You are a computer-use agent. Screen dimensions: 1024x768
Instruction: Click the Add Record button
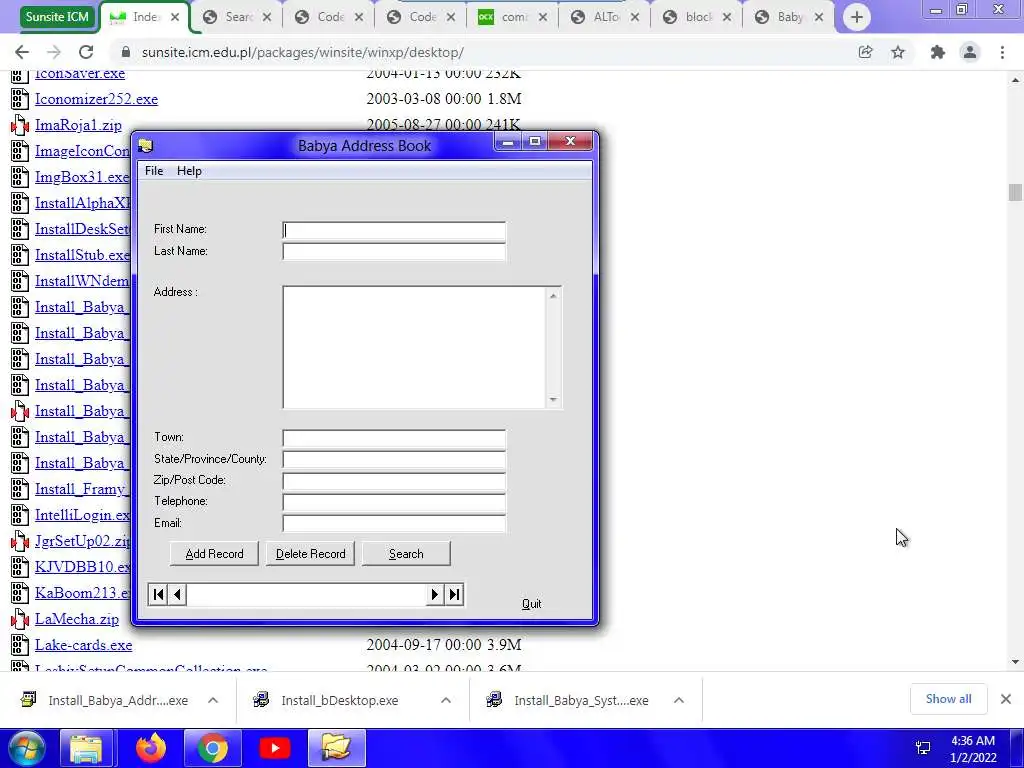[x=214, y=554]
